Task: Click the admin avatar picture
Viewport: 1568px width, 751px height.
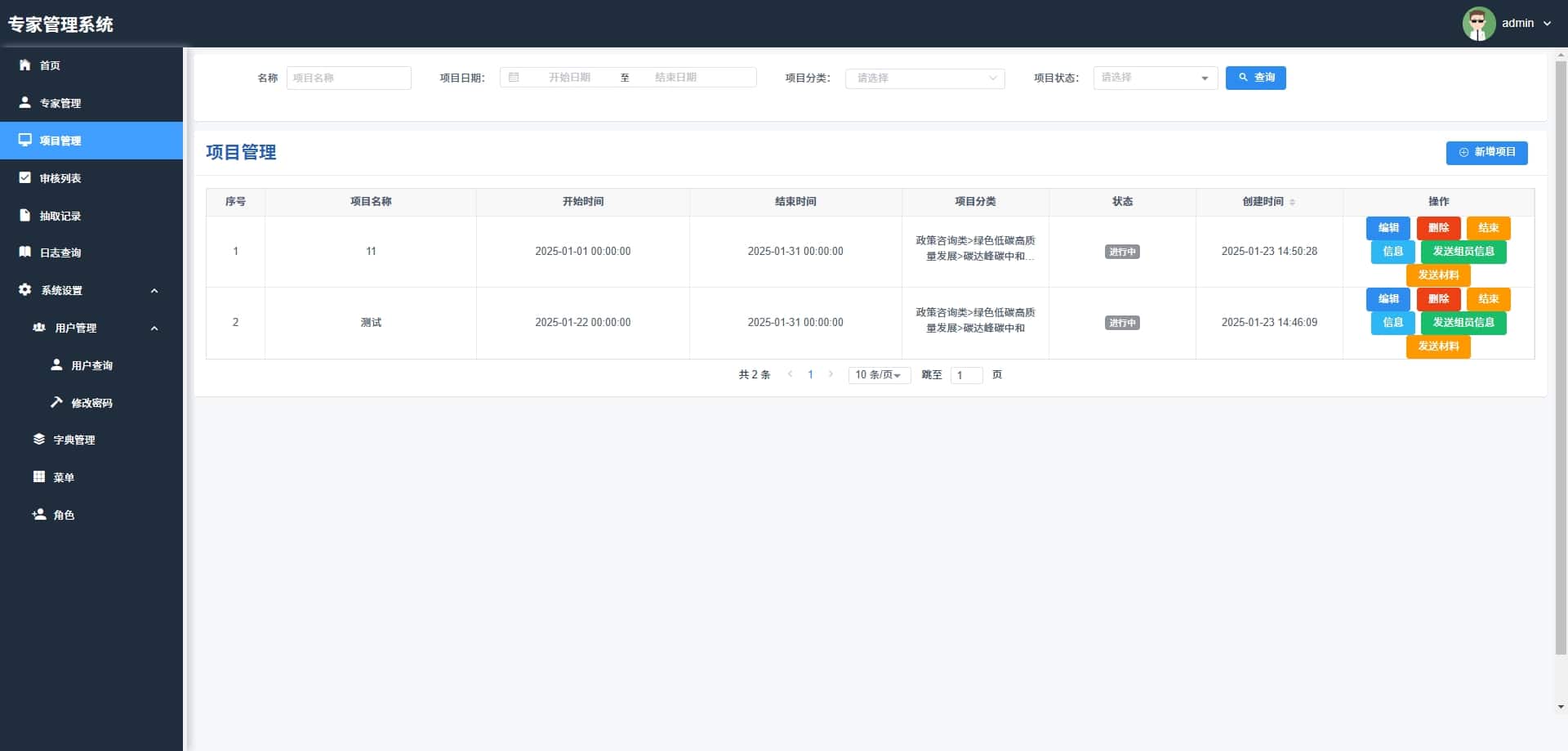Action: point(1478,24)
